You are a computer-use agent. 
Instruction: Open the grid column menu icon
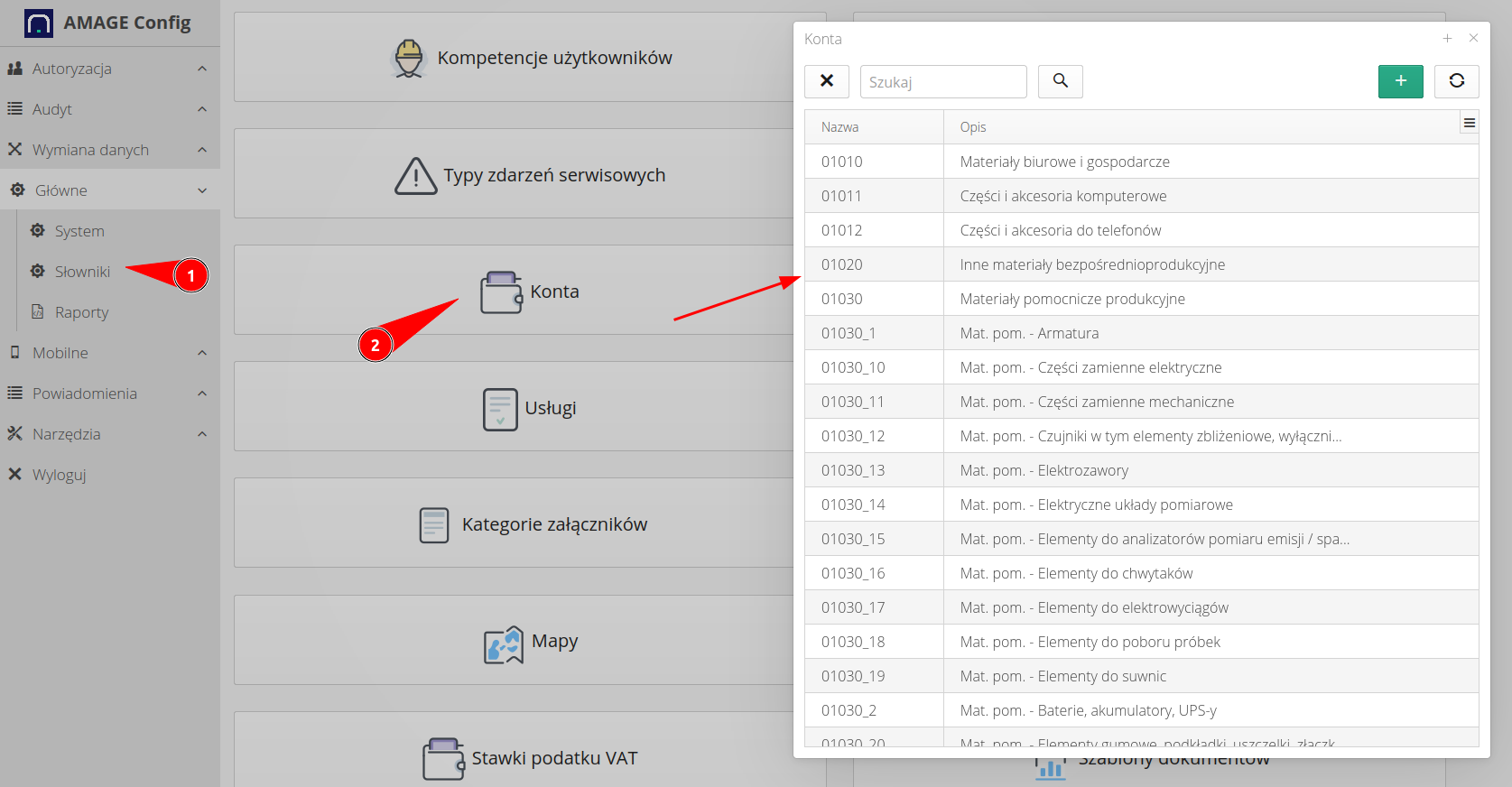pos(1469,124)
